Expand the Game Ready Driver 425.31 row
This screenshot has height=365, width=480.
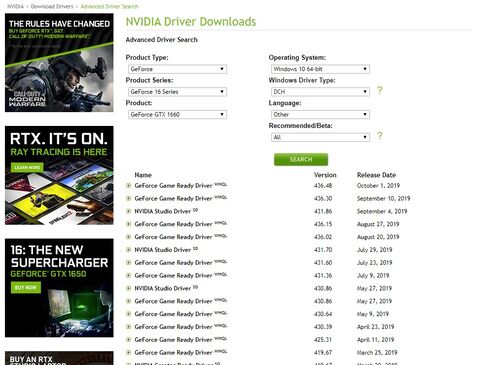(128, 340)
